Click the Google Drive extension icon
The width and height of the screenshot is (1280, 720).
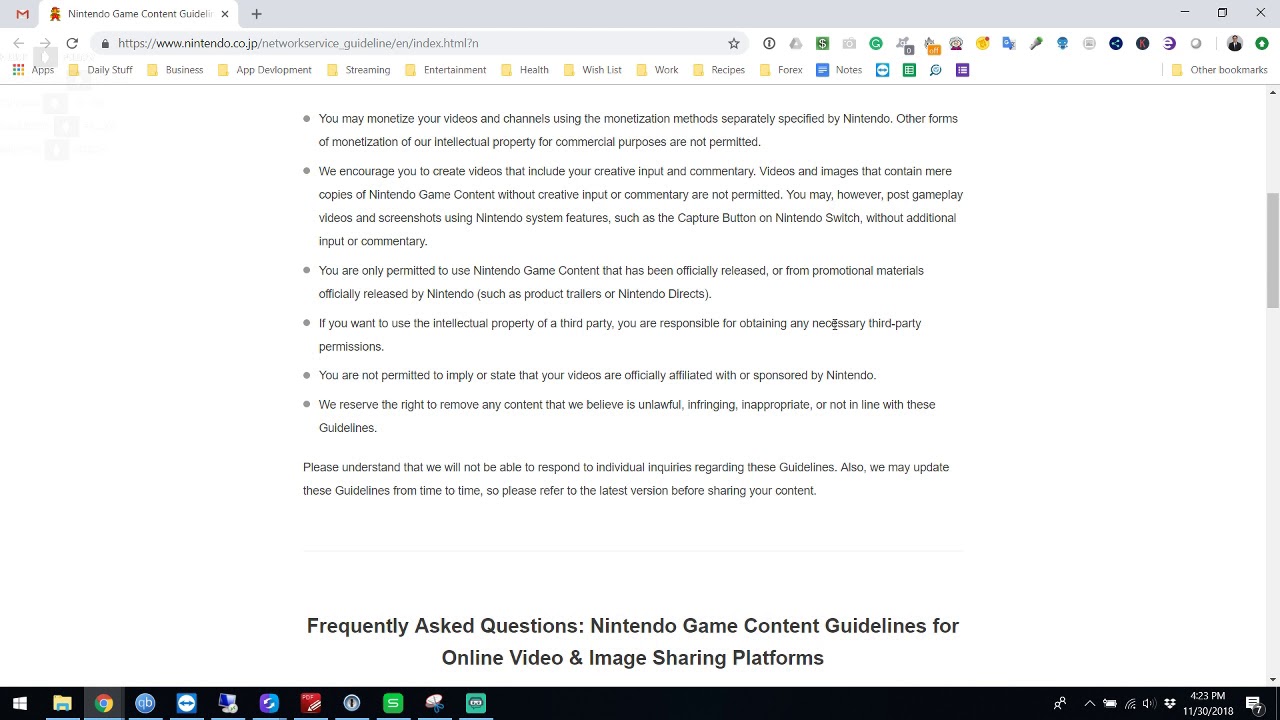pos(796,43)
